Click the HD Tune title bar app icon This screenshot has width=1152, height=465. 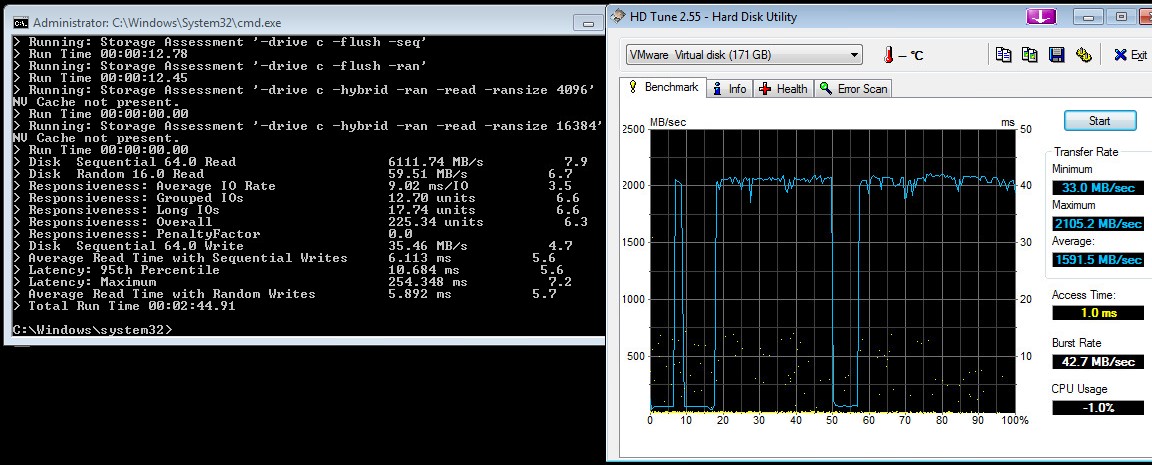click(x=620, y=16)
